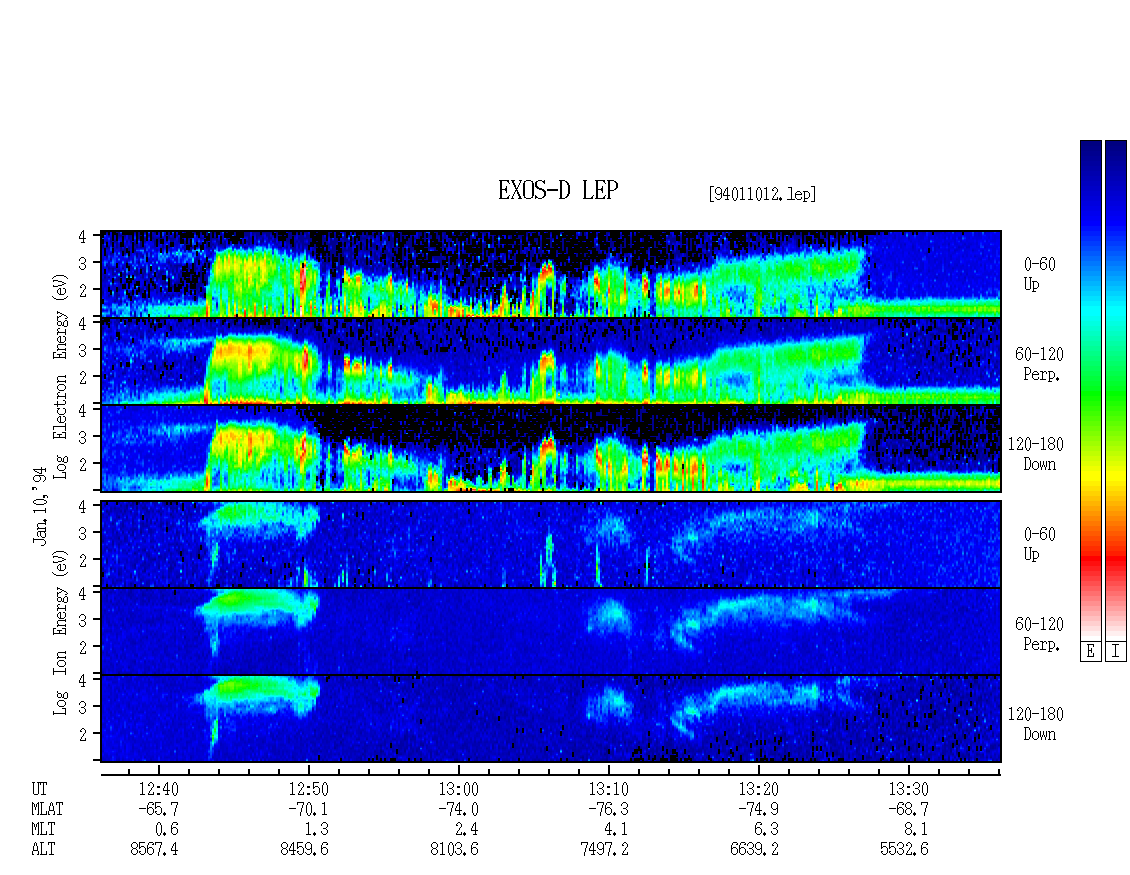1130x875 pixels.
Task: Click the 13:10 UT time label
Action: (608, 789)
